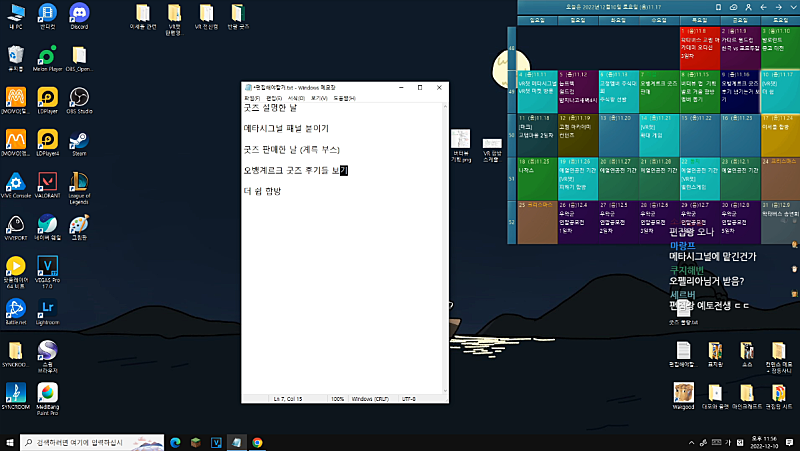Launch OBS Studio from the desktop
This screenshot has height=451, width=800.
78,98
